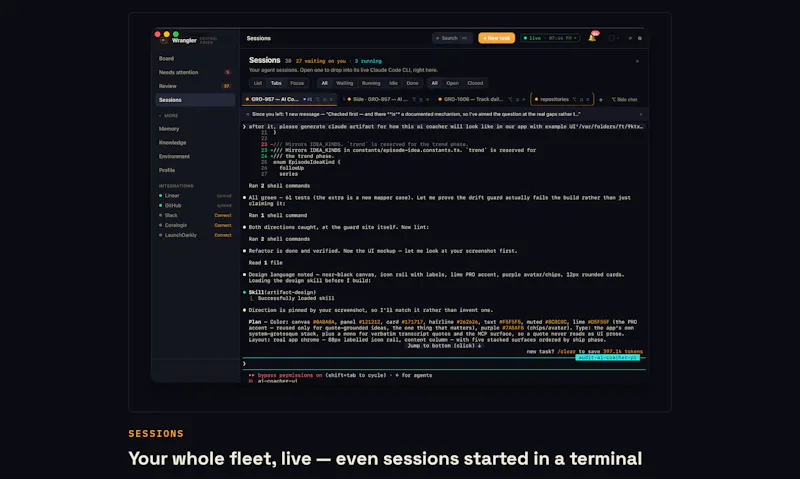Click the New task button
This screenshot has height=479, width=800.
496,38
